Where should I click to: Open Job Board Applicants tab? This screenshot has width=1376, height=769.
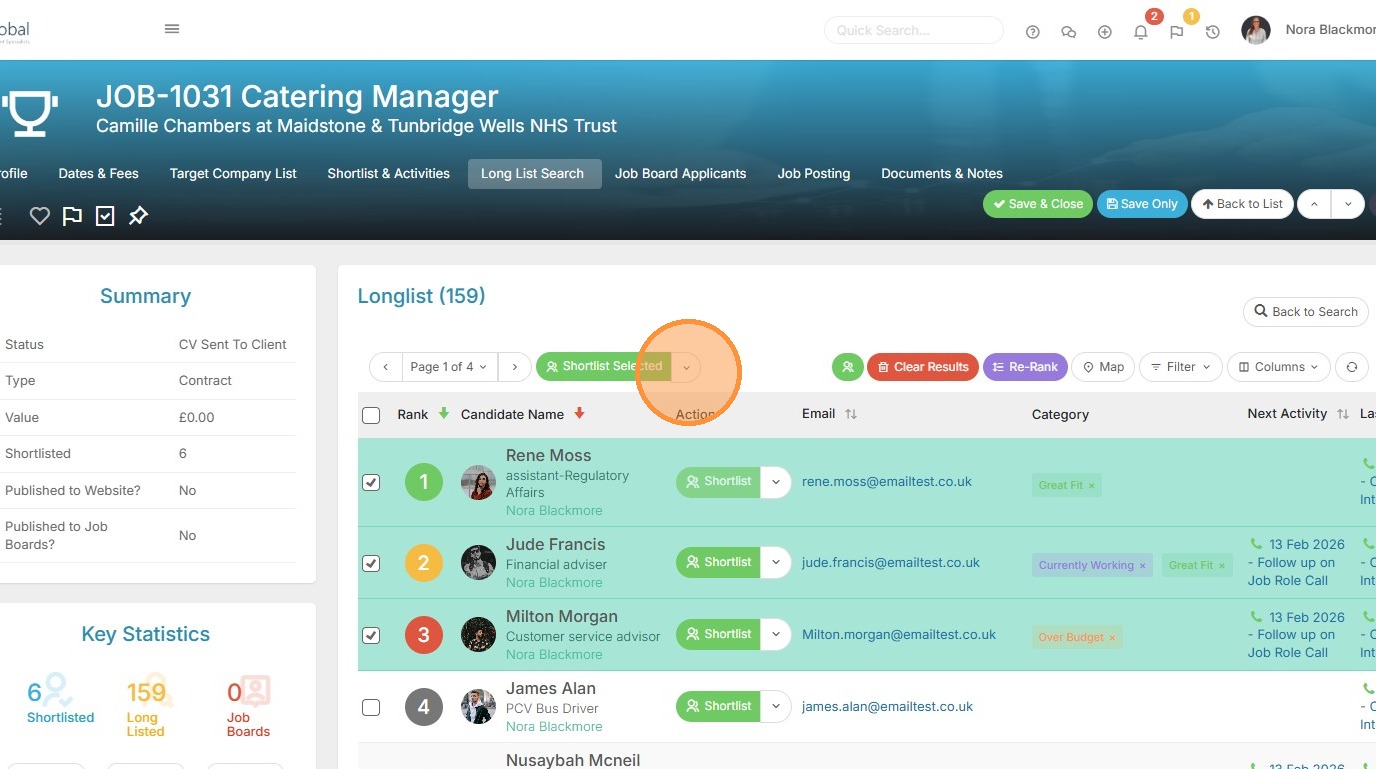(680, 173)
